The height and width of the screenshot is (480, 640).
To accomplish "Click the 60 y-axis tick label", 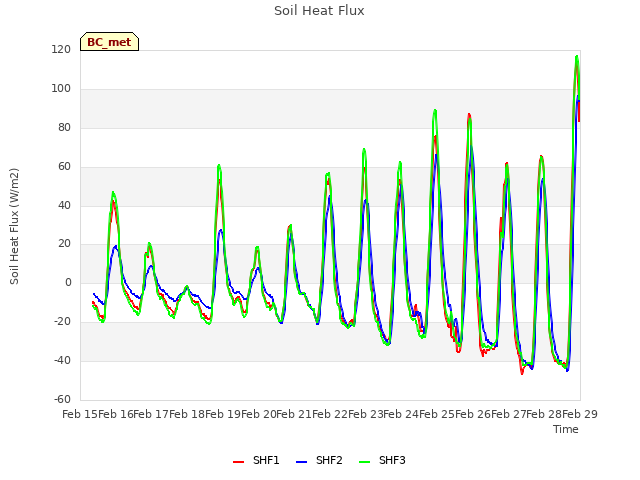I will [x=64, y=167].
